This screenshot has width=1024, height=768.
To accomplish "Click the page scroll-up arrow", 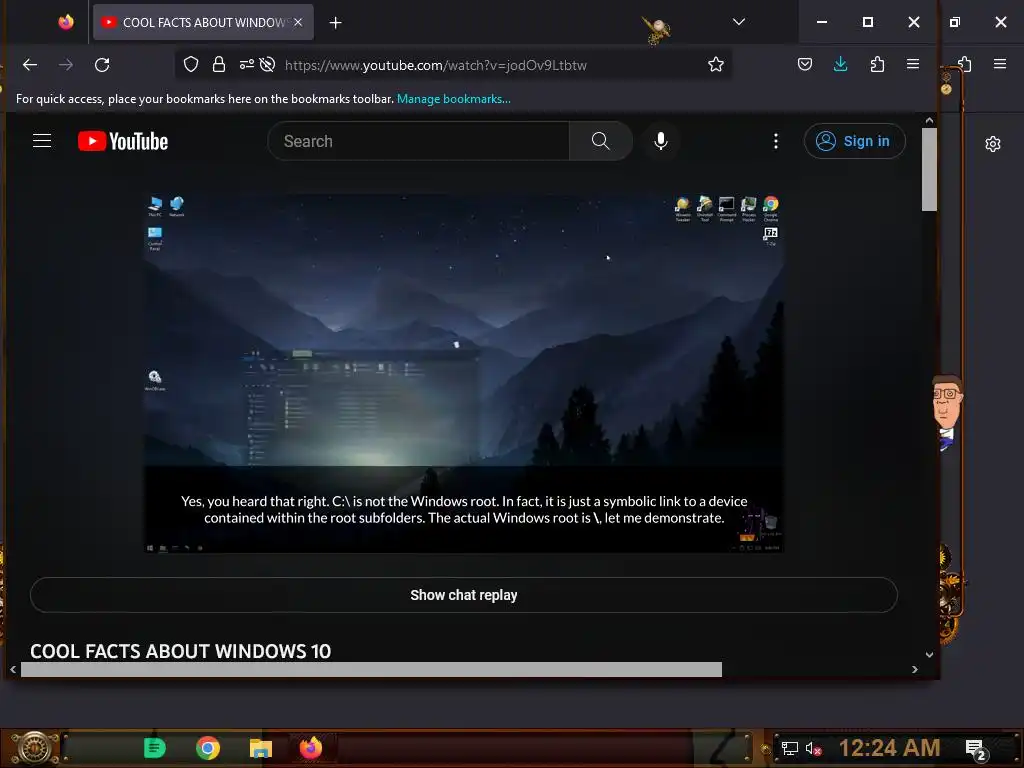I will tap(929, 121).
